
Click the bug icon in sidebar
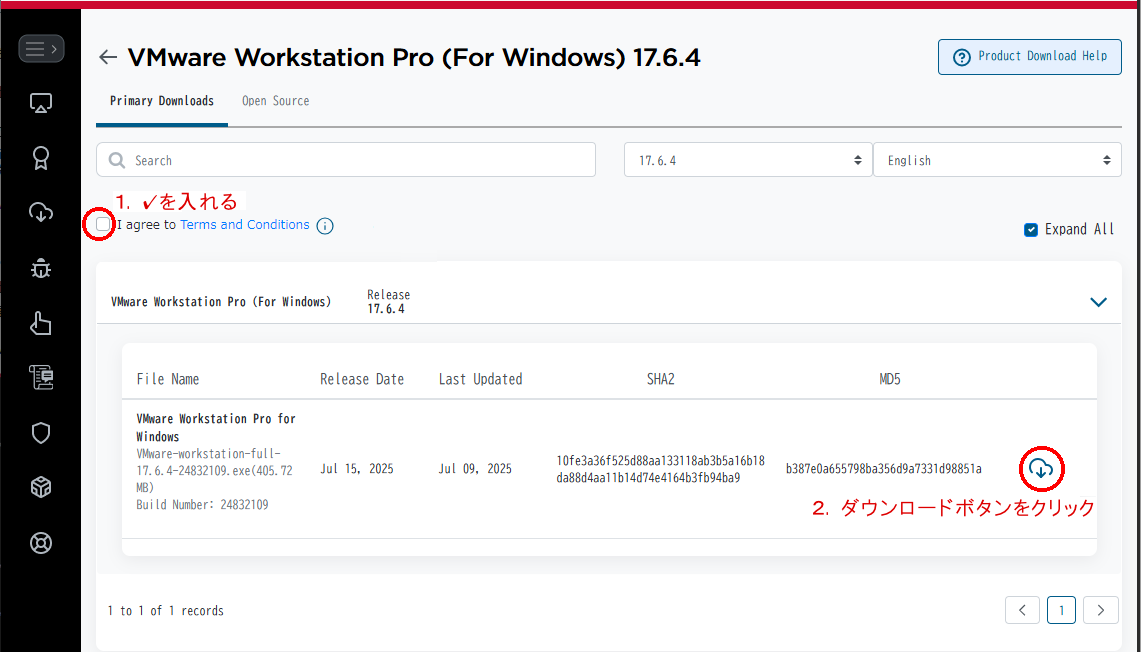coord(41,268)
